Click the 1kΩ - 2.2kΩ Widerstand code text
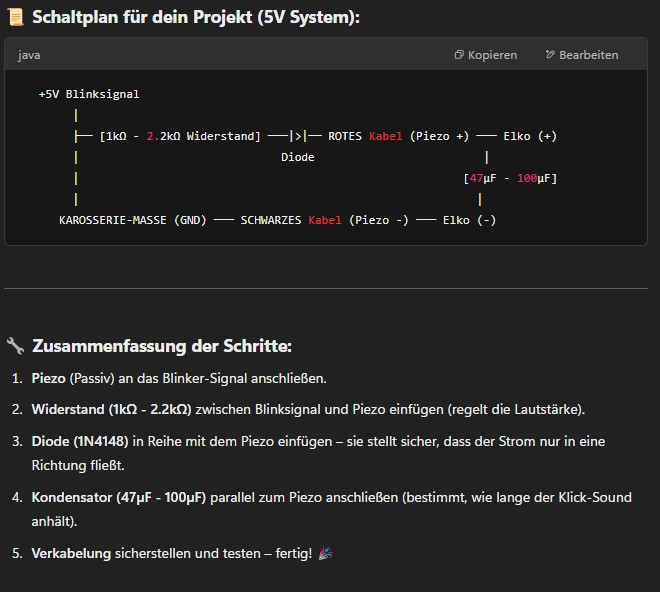Viewport: 660px width, 592px height. (x=180, y=136)
